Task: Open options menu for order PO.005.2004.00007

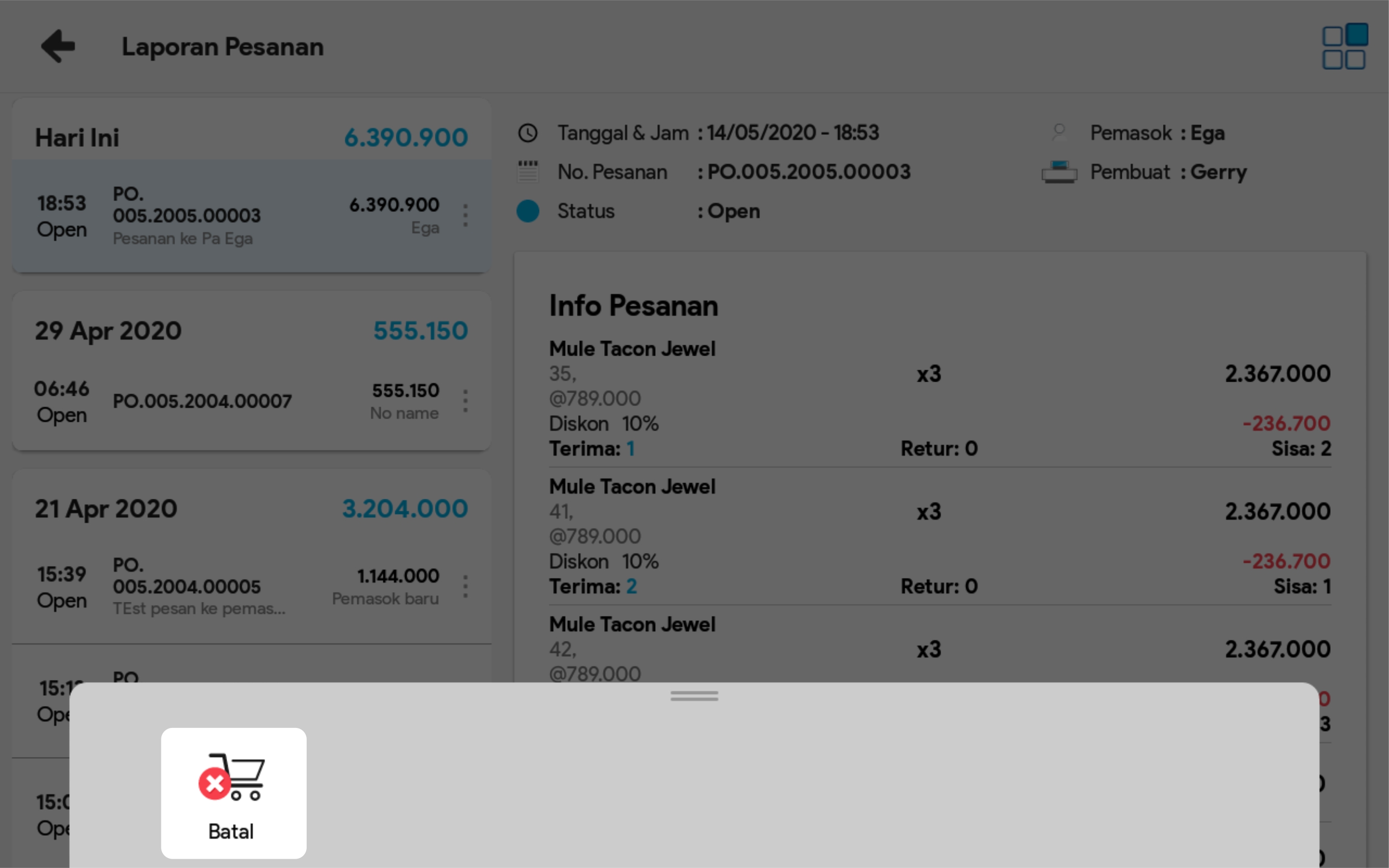Action: [465, 401]
